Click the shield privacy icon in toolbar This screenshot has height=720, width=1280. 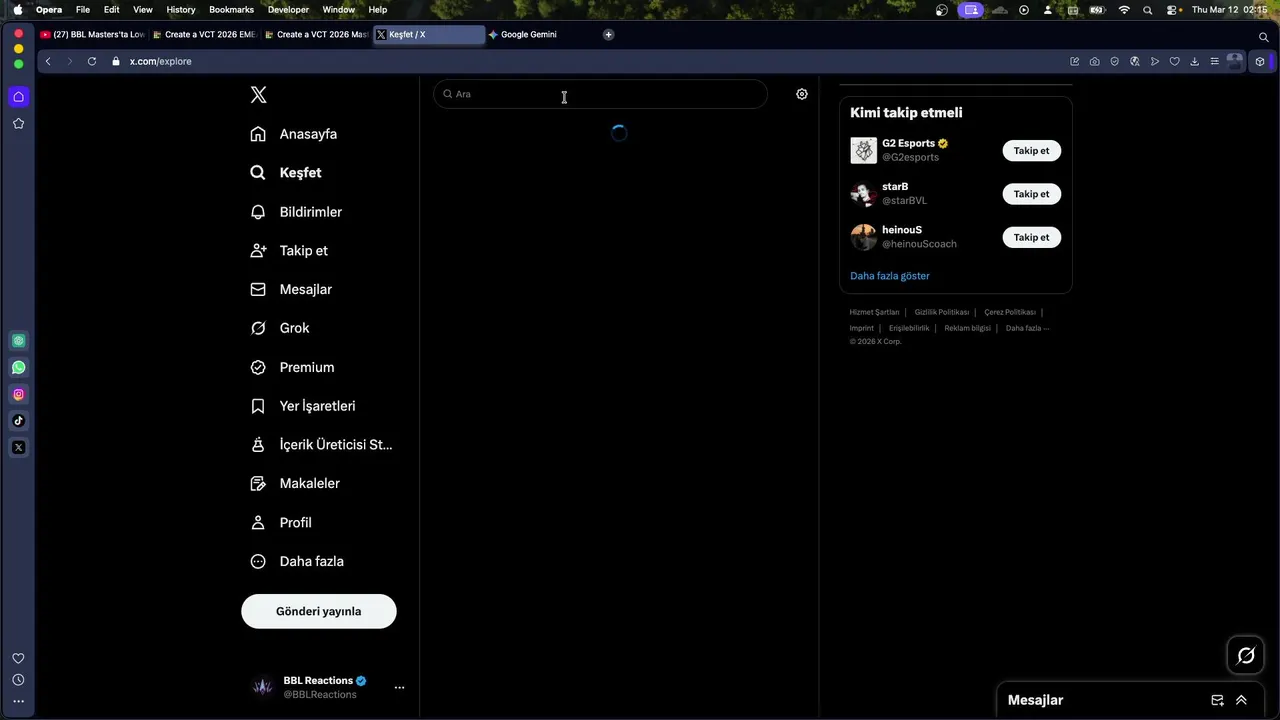click(x=1115, y=61)
